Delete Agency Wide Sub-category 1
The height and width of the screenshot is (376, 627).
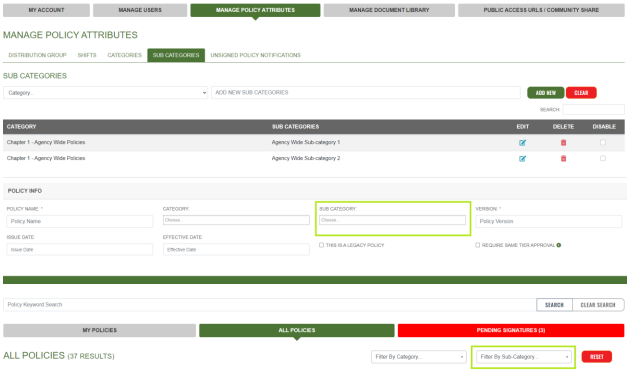tap(563, 142)
